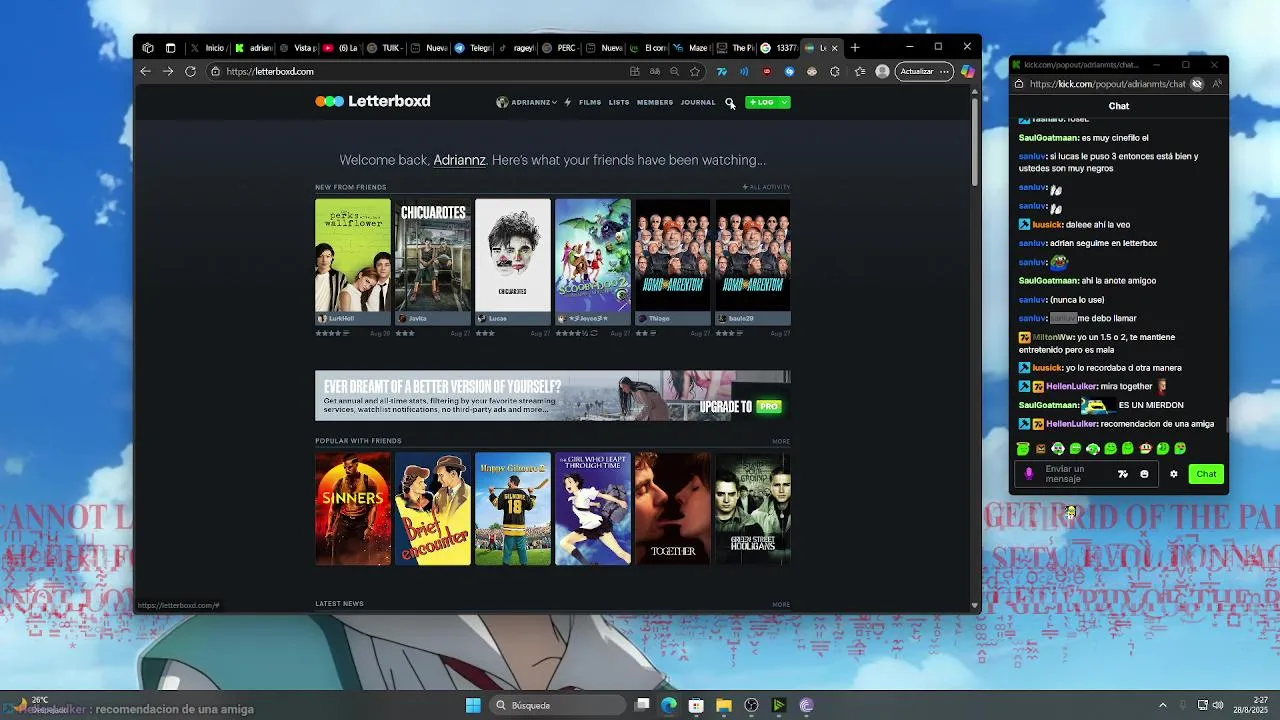Click the Letterboxd page vertical scrollbar

click(975, 140)
